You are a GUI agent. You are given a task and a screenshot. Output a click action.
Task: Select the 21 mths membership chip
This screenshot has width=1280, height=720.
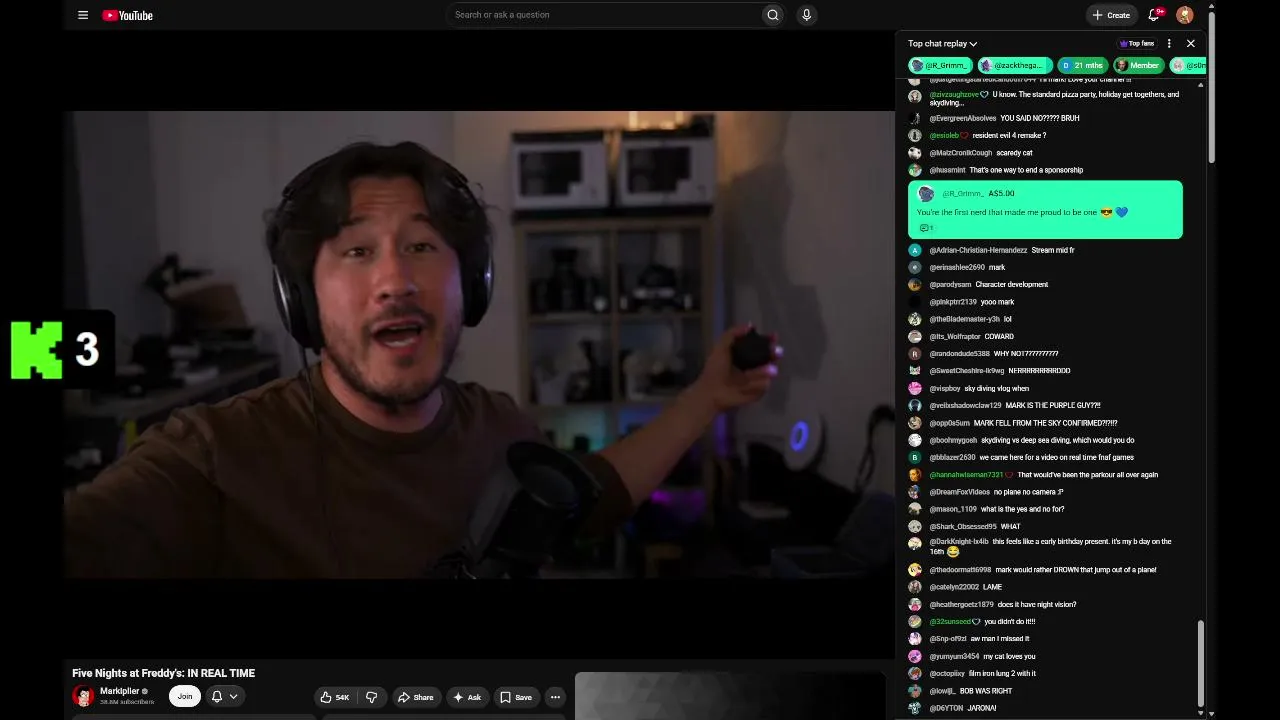pyautogui.click(x=1083, y=65)
